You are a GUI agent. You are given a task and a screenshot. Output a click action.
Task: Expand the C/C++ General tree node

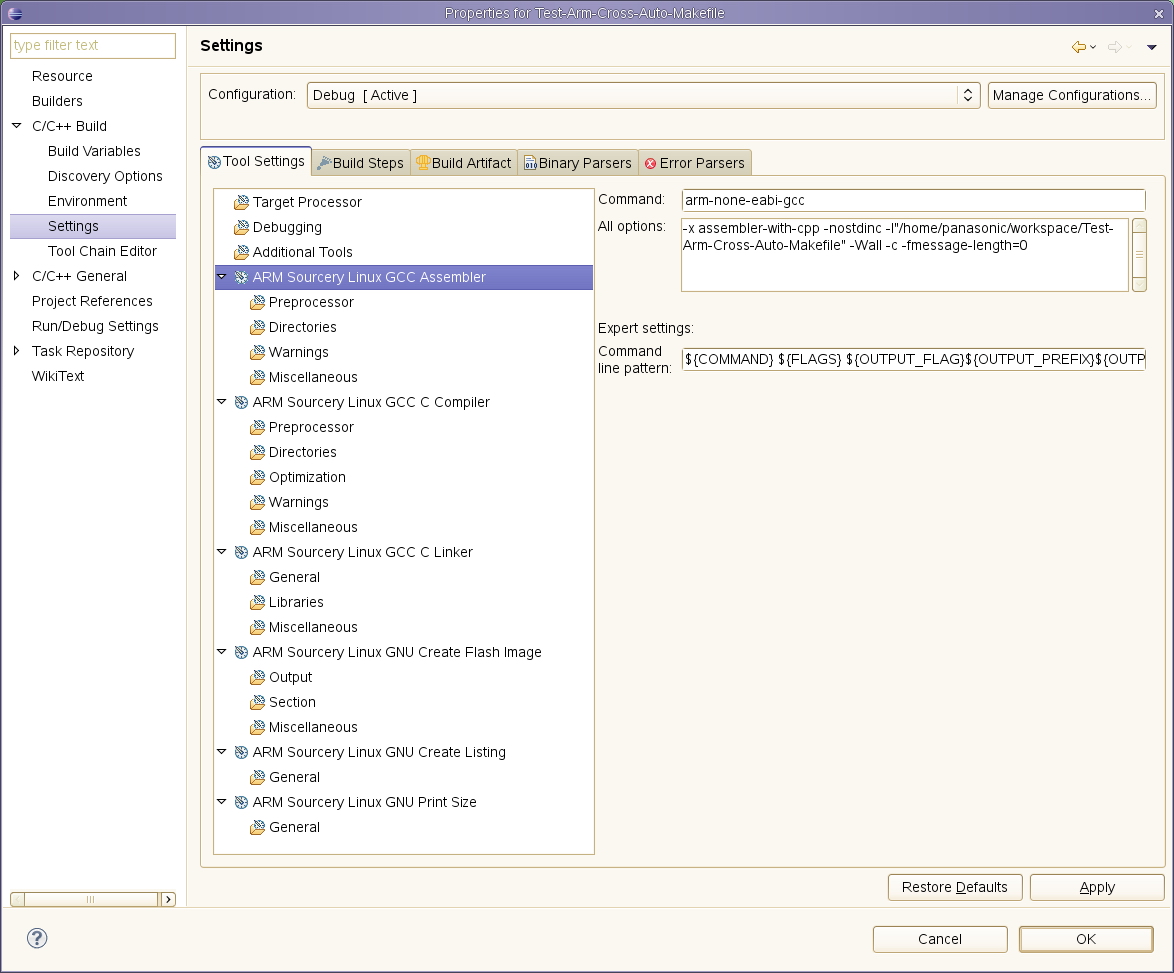16,276
